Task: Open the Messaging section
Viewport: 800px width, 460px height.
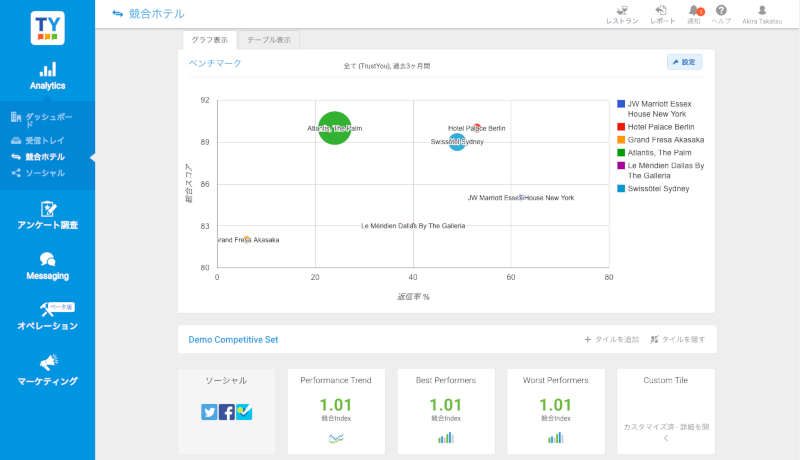Action: pyautogui.click(x=47, y=266)
